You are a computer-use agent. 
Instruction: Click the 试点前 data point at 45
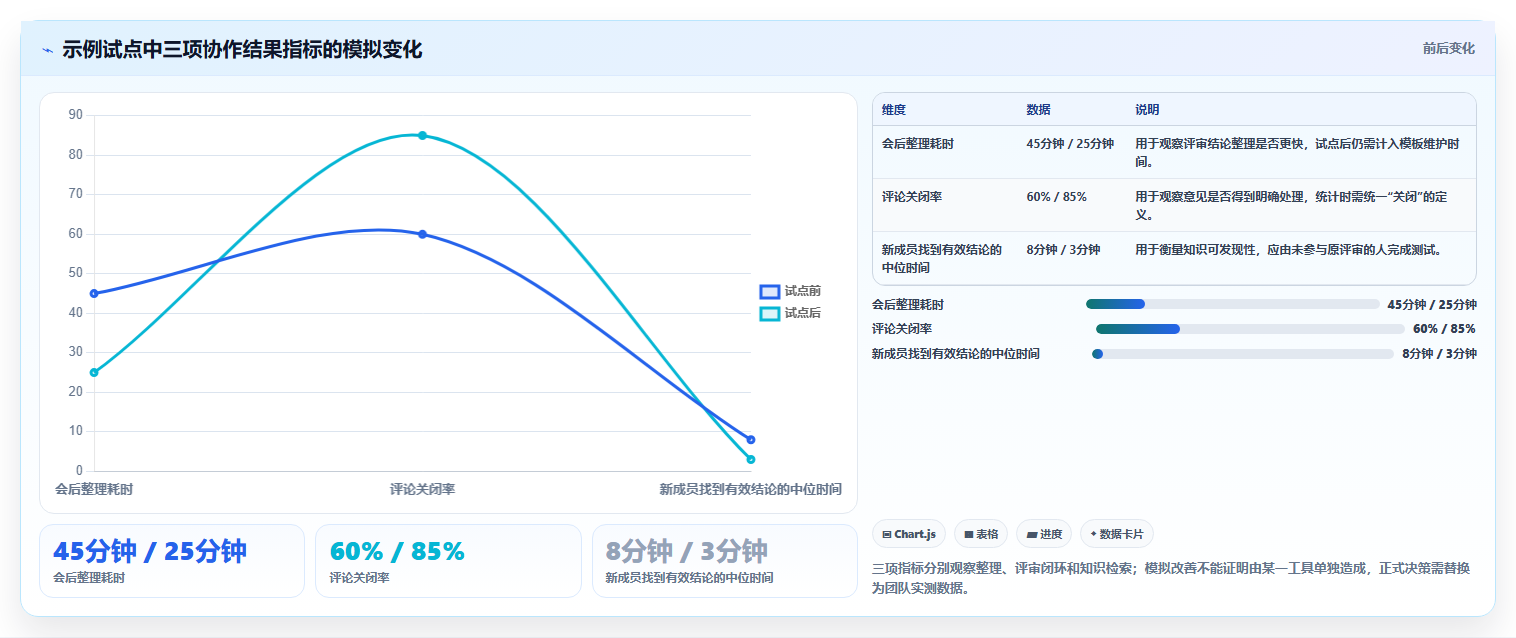click(x=94, y=293)
